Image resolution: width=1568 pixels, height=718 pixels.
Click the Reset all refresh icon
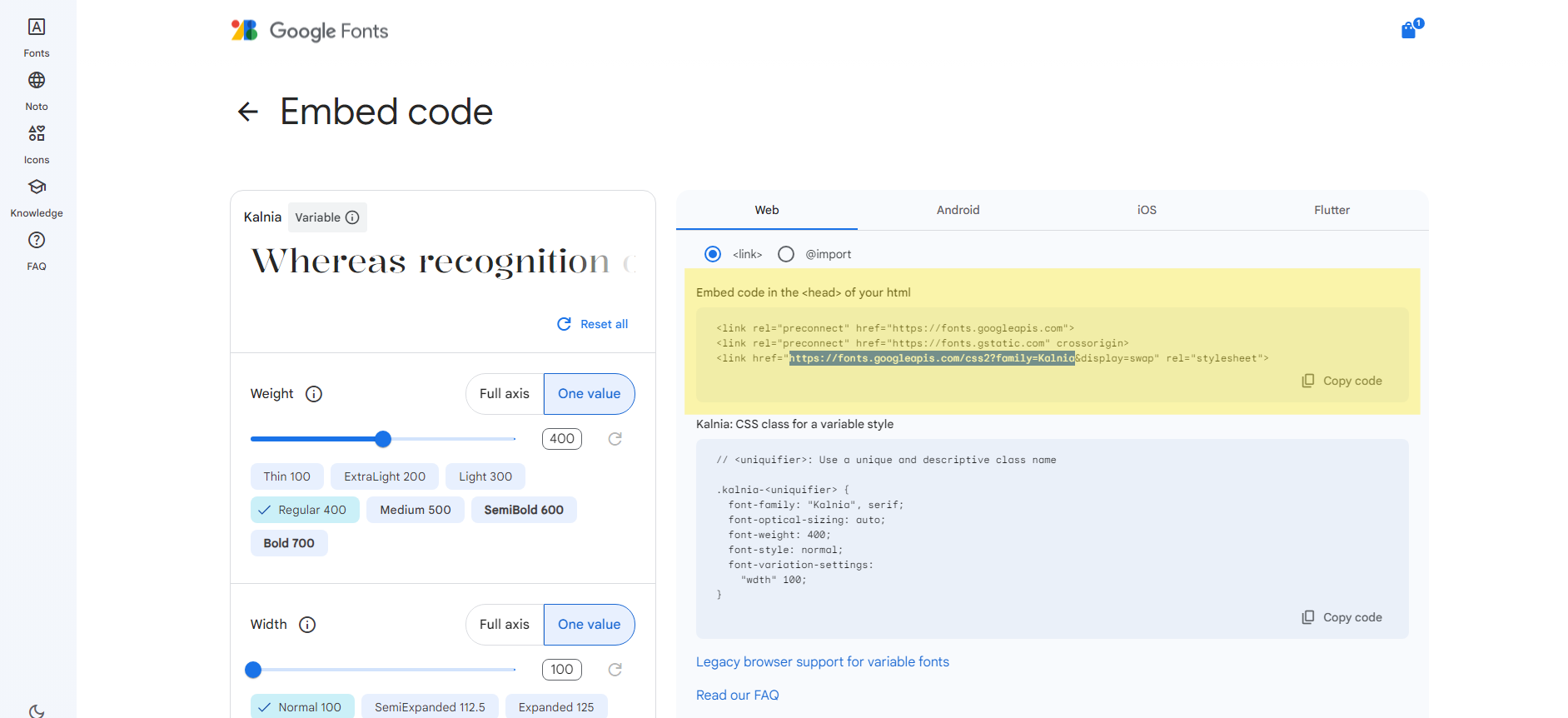point(564,324)
